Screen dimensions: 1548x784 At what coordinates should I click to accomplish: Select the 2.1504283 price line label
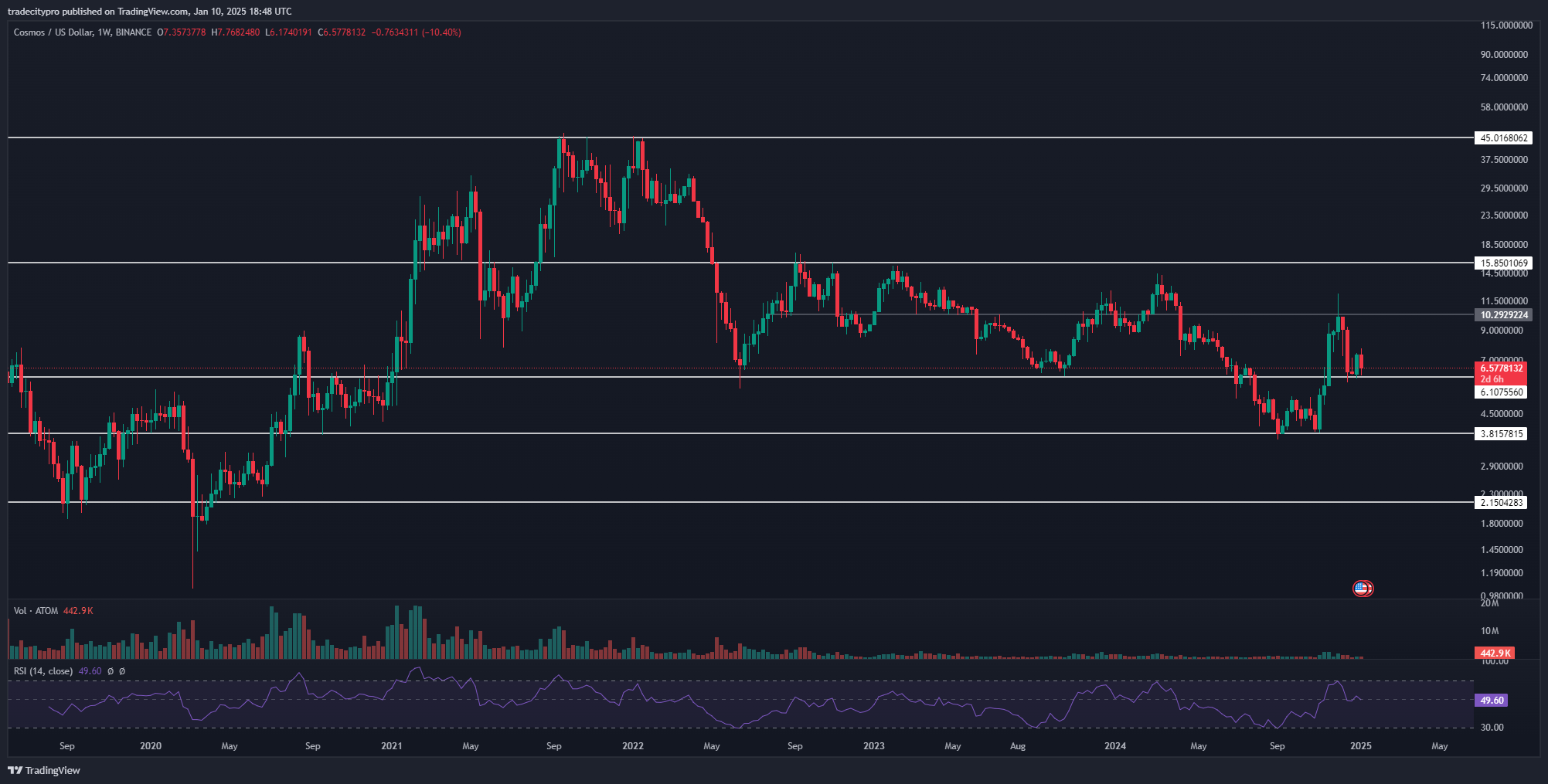tap(1502, 503)
